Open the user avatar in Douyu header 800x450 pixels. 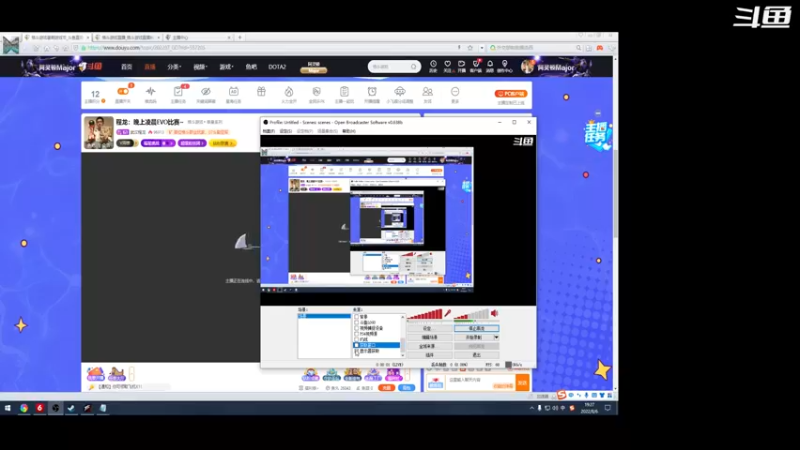click(528, 66)
